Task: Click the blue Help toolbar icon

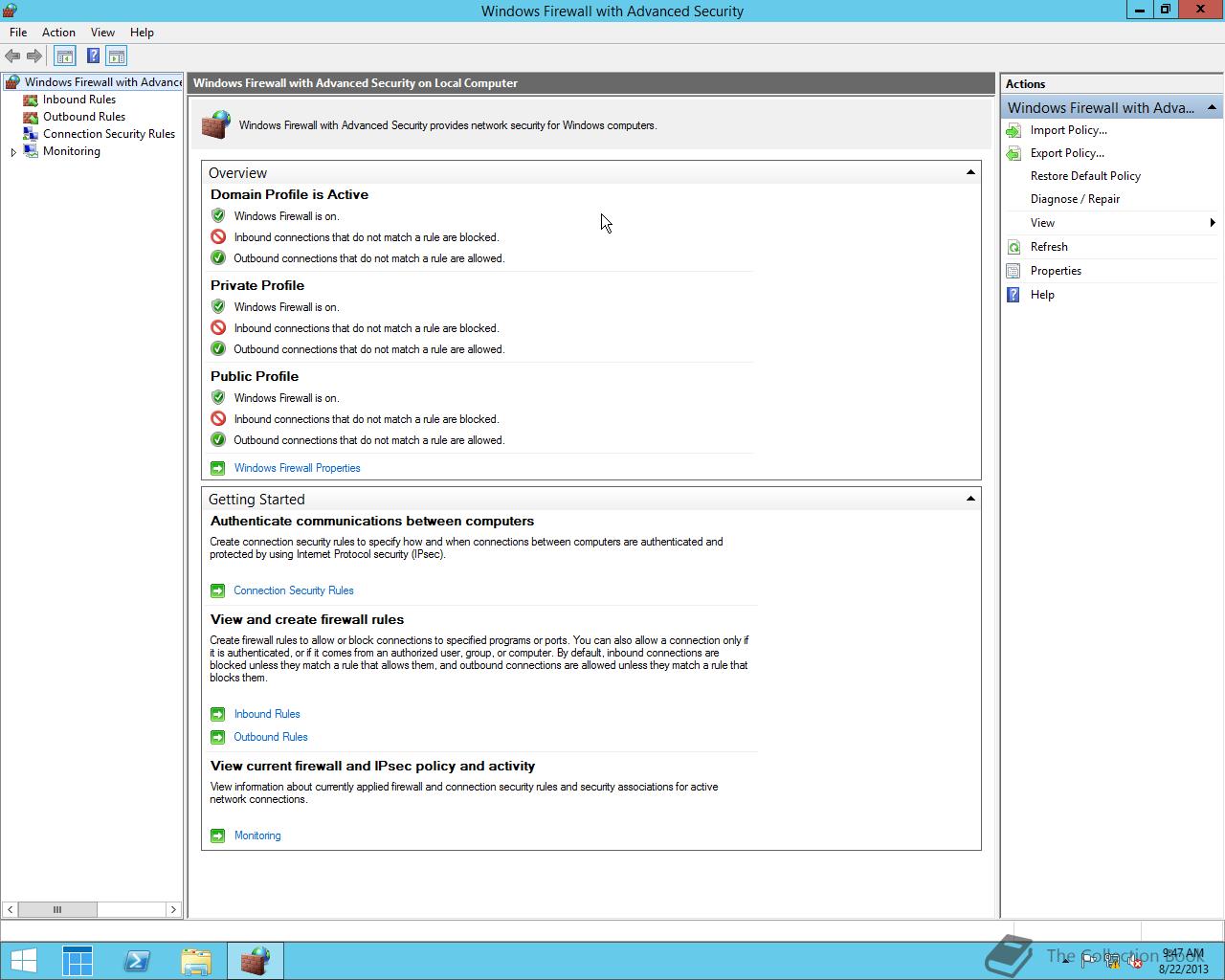Action: 93,56
